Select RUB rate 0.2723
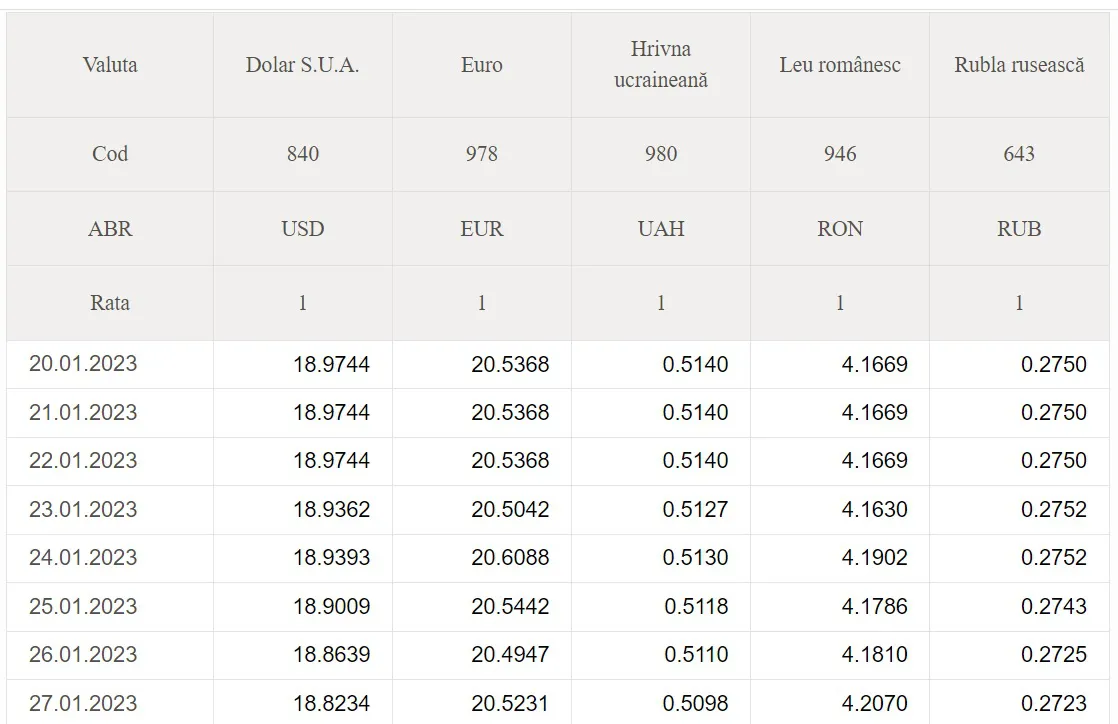This screenshot has height=724, width=1118. [x=1054, y=703]
